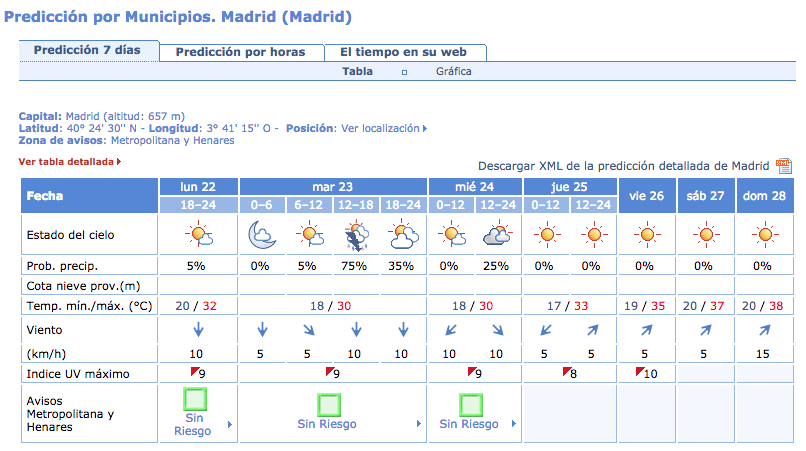Open the El tiempo en su web tab

click(x=404, y=52)
